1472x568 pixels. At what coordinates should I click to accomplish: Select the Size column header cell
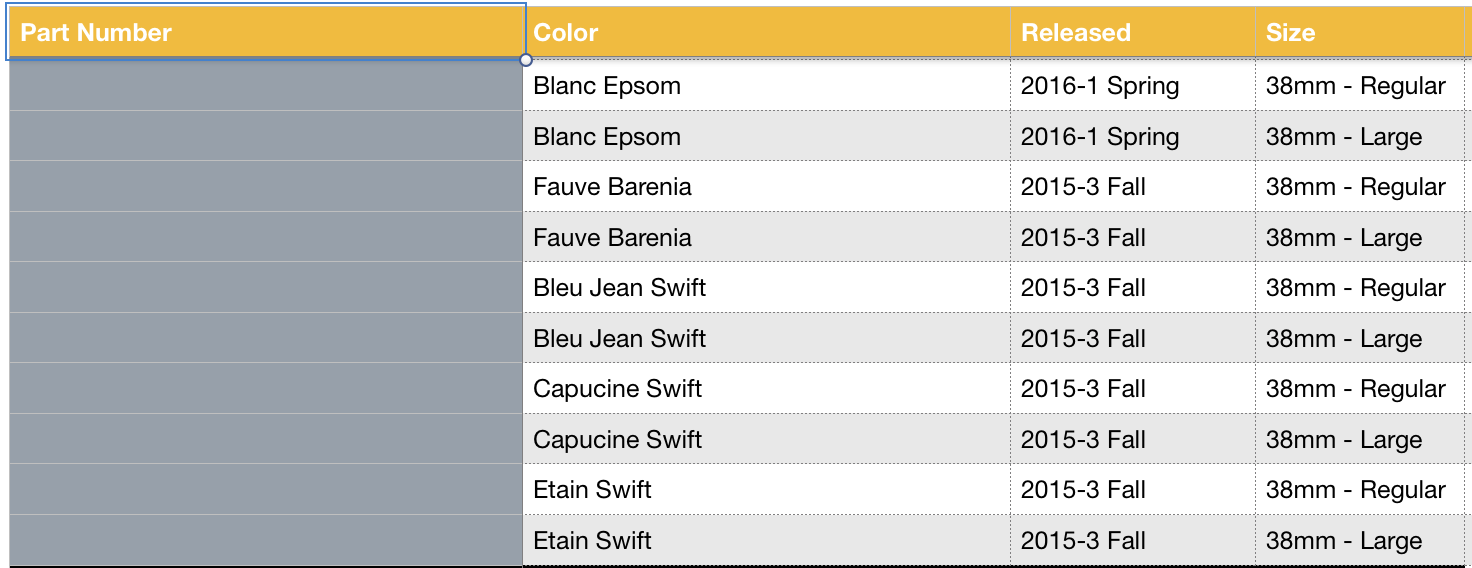[x=1360, y=32]
